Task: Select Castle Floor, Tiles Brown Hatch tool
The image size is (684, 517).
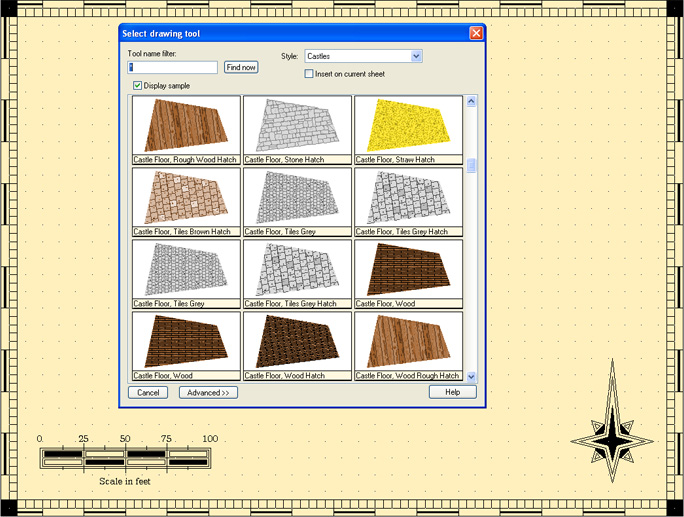Action: coord(186,202)
